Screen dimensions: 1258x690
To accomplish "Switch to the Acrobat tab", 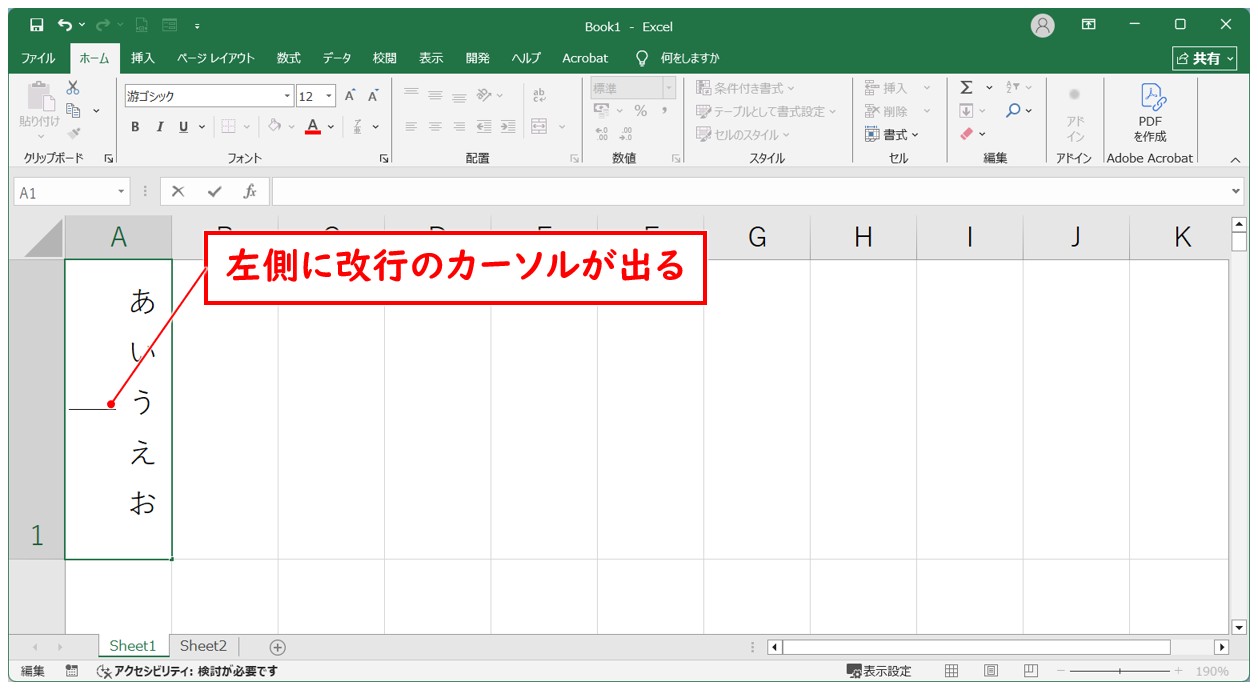I will tap(585, 58).
